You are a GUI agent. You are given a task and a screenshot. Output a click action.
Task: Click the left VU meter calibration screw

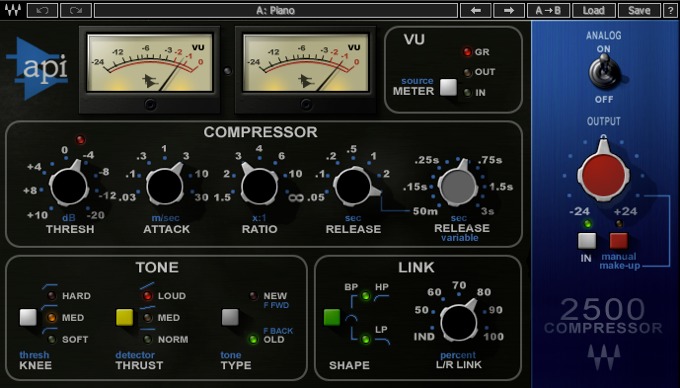[150, 104]
